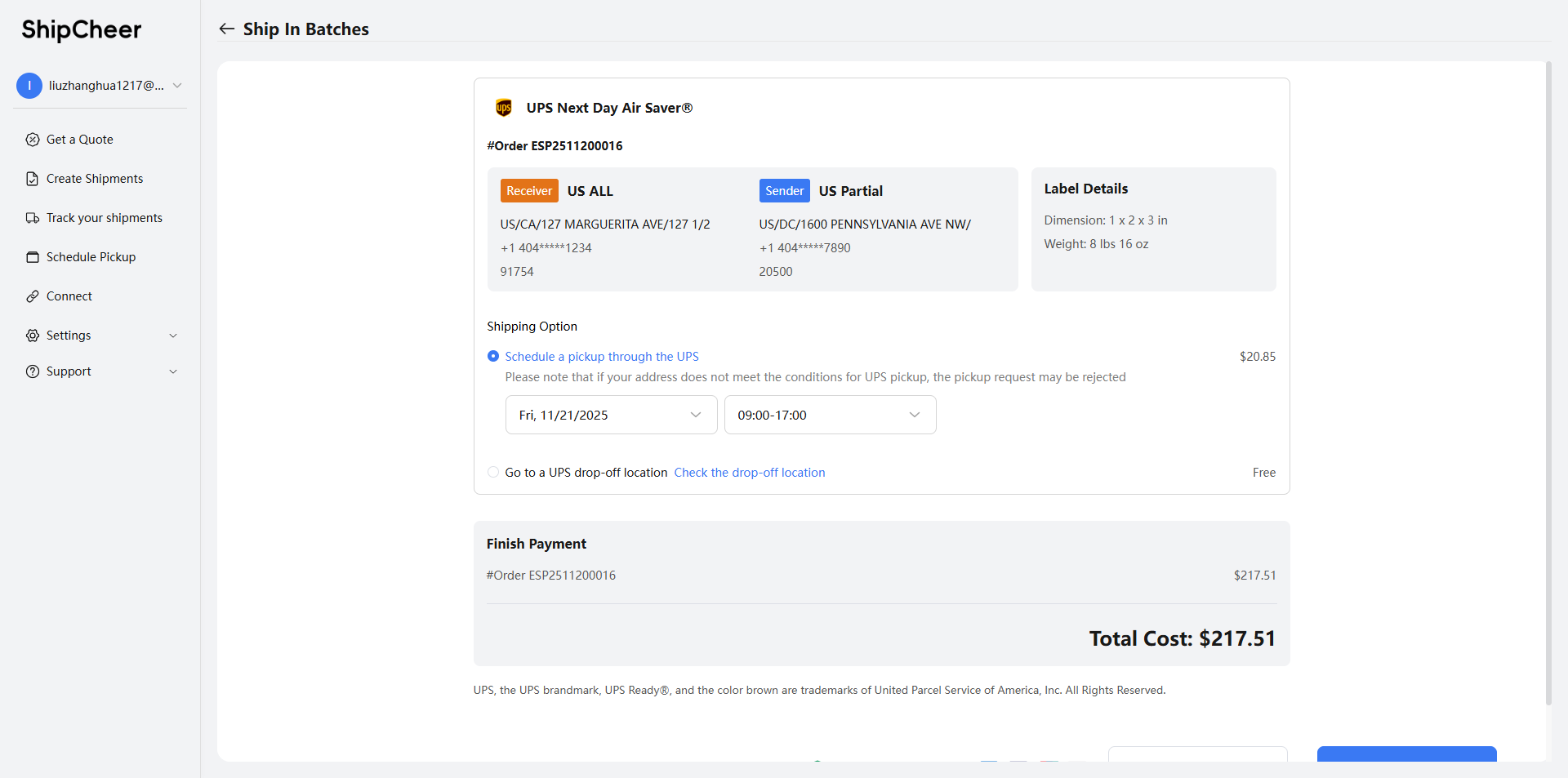1568x778 pixels.
Task: Click the user avatar circle in sidebar
Action: tap(29, 86)
